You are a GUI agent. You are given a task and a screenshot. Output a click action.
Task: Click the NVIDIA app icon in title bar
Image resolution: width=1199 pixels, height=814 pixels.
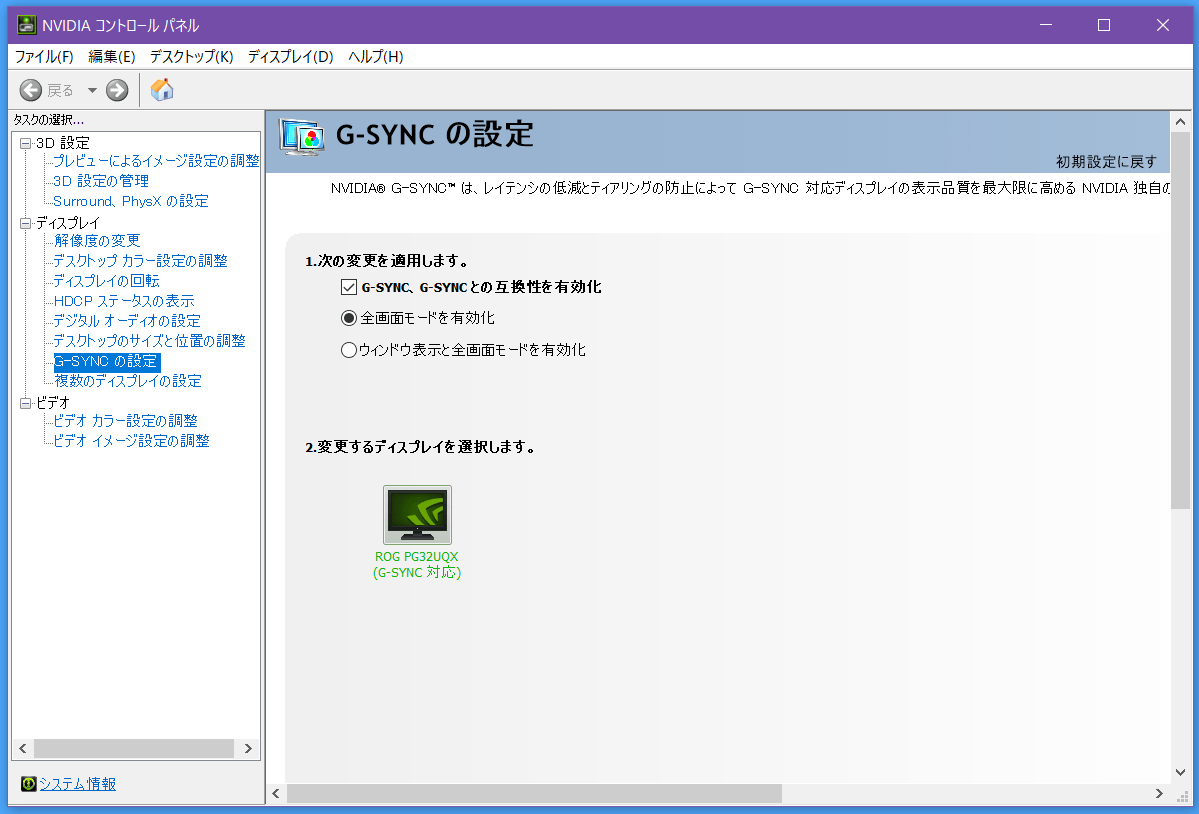pos(26,25)
